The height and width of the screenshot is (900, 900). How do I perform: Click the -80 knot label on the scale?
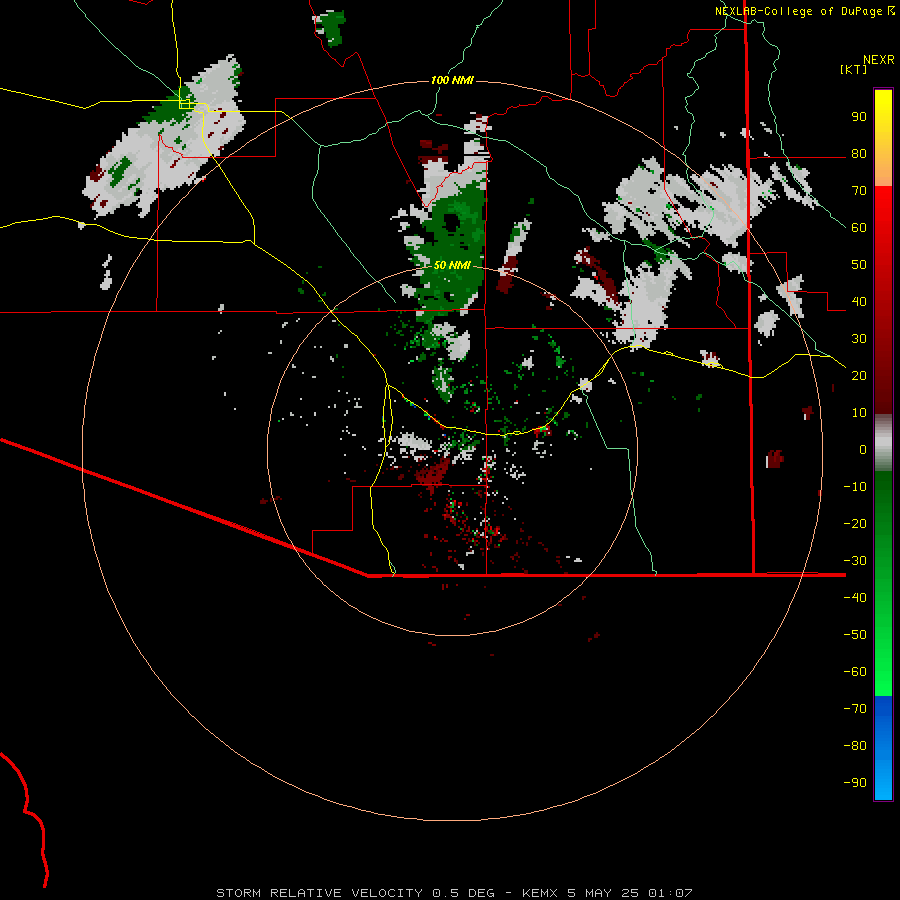pos(855,746)
